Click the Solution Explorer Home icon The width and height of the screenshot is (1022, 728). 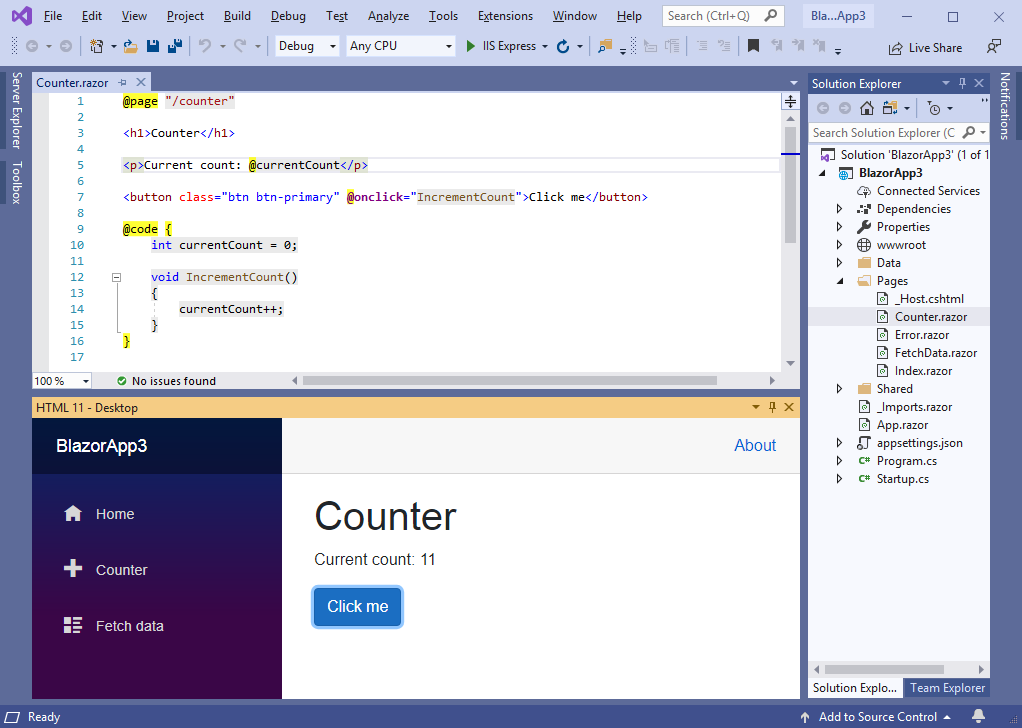click(867, 108)
